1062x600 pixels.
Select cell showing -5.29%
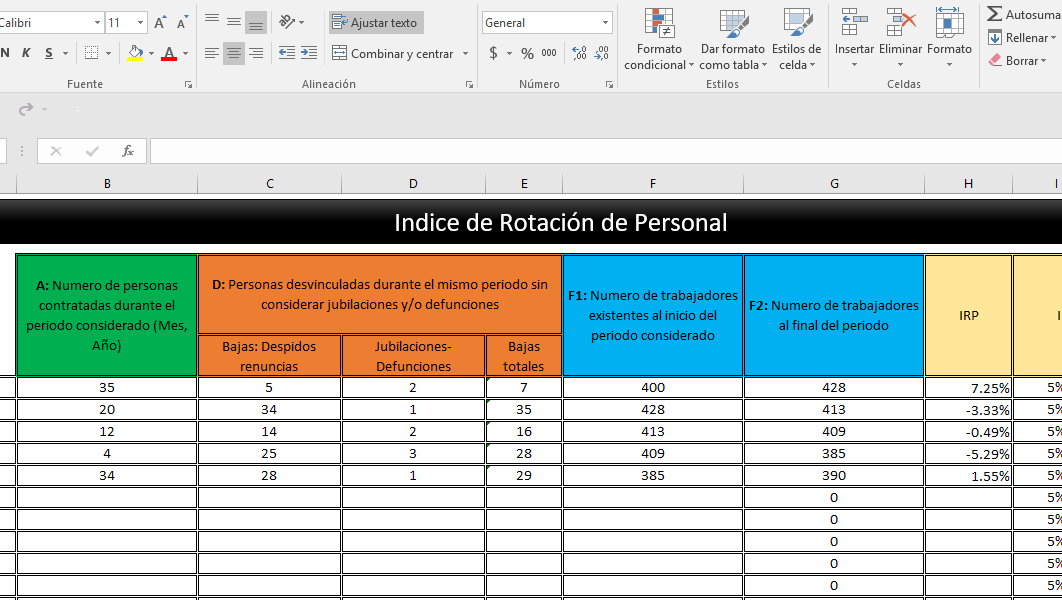(x=969, y=454)
